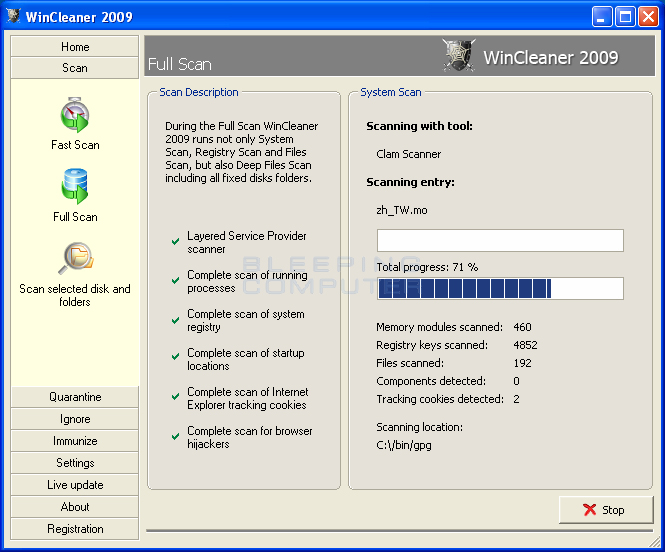Click the empty scanning entry progress bar
Screen dimensions: 665x552
500,240
